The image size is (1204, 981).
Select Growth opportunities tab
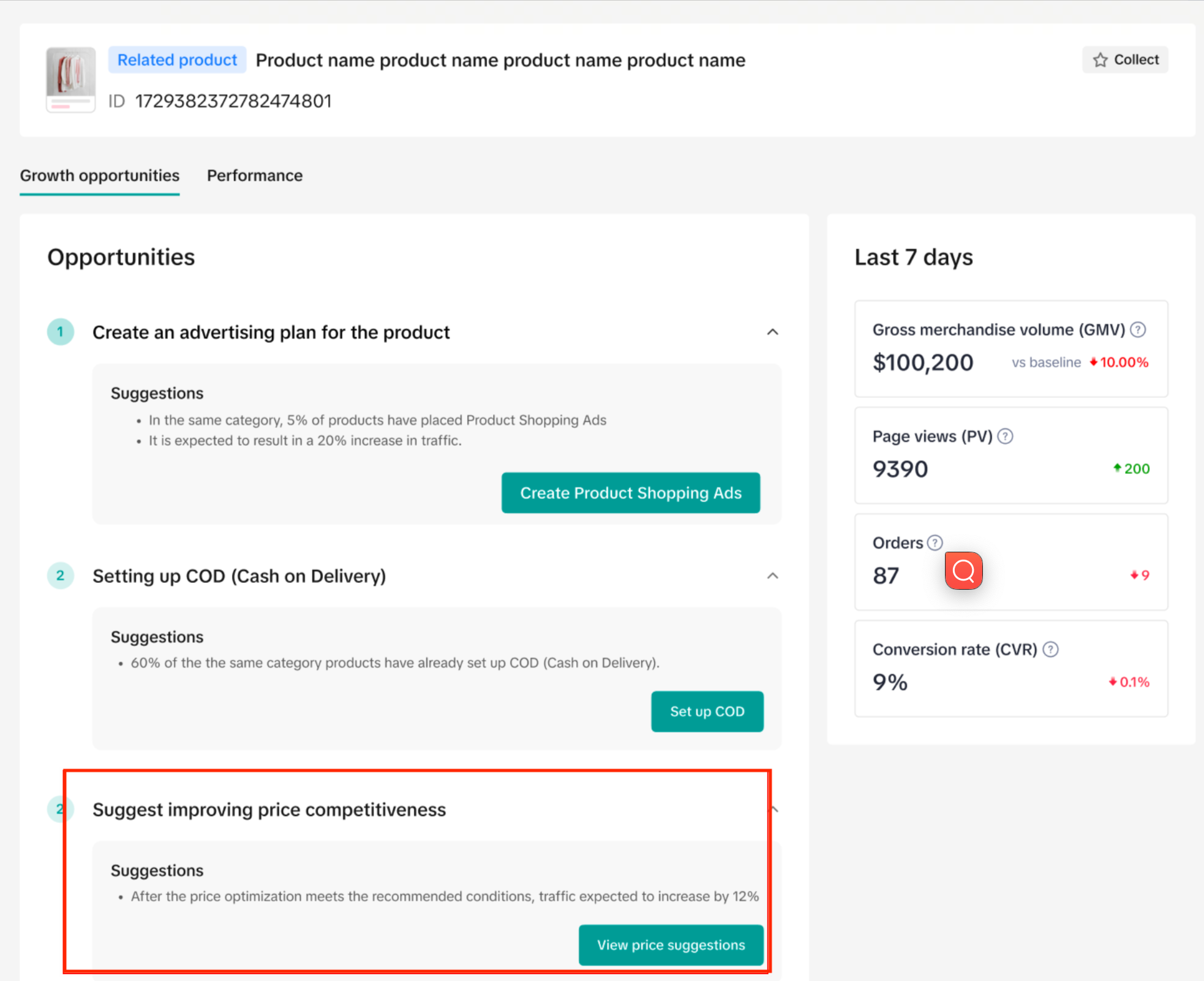pos(100,176)
